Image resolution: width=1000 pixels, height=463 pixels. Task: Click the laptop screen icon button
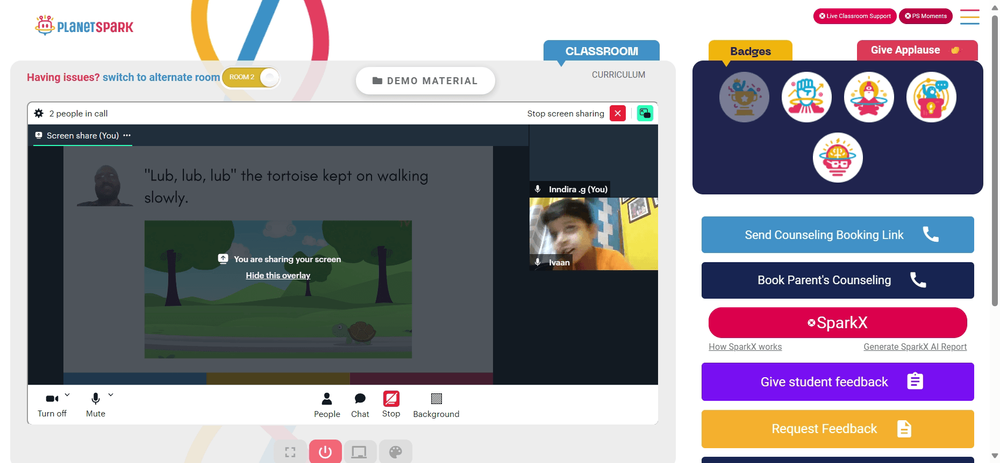pos(360,452)
